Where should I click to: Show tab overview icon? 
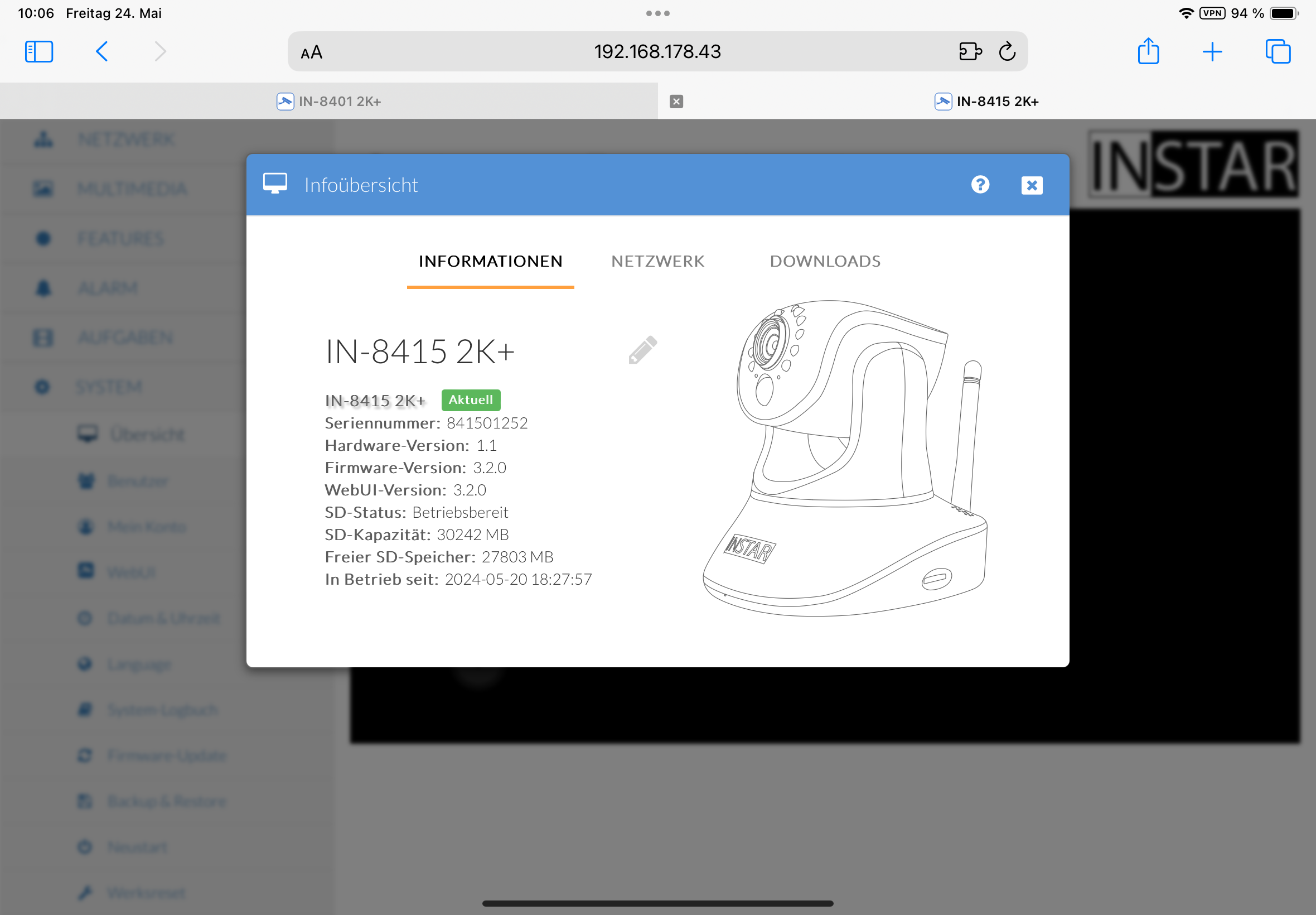[x=1277, y=51]
